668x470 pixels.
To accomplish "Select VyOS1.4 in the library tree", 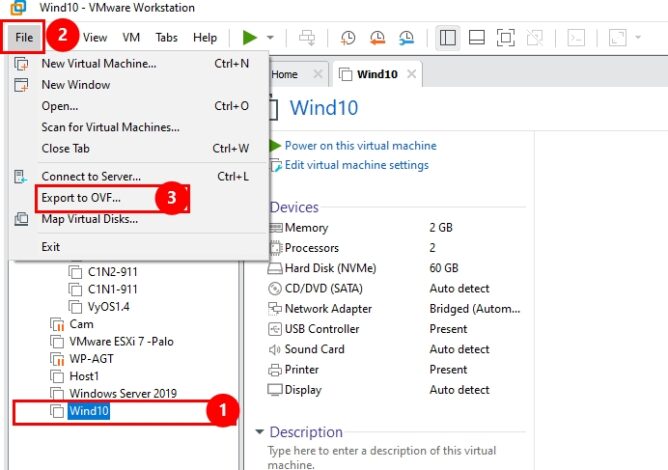I will (108, 307).
